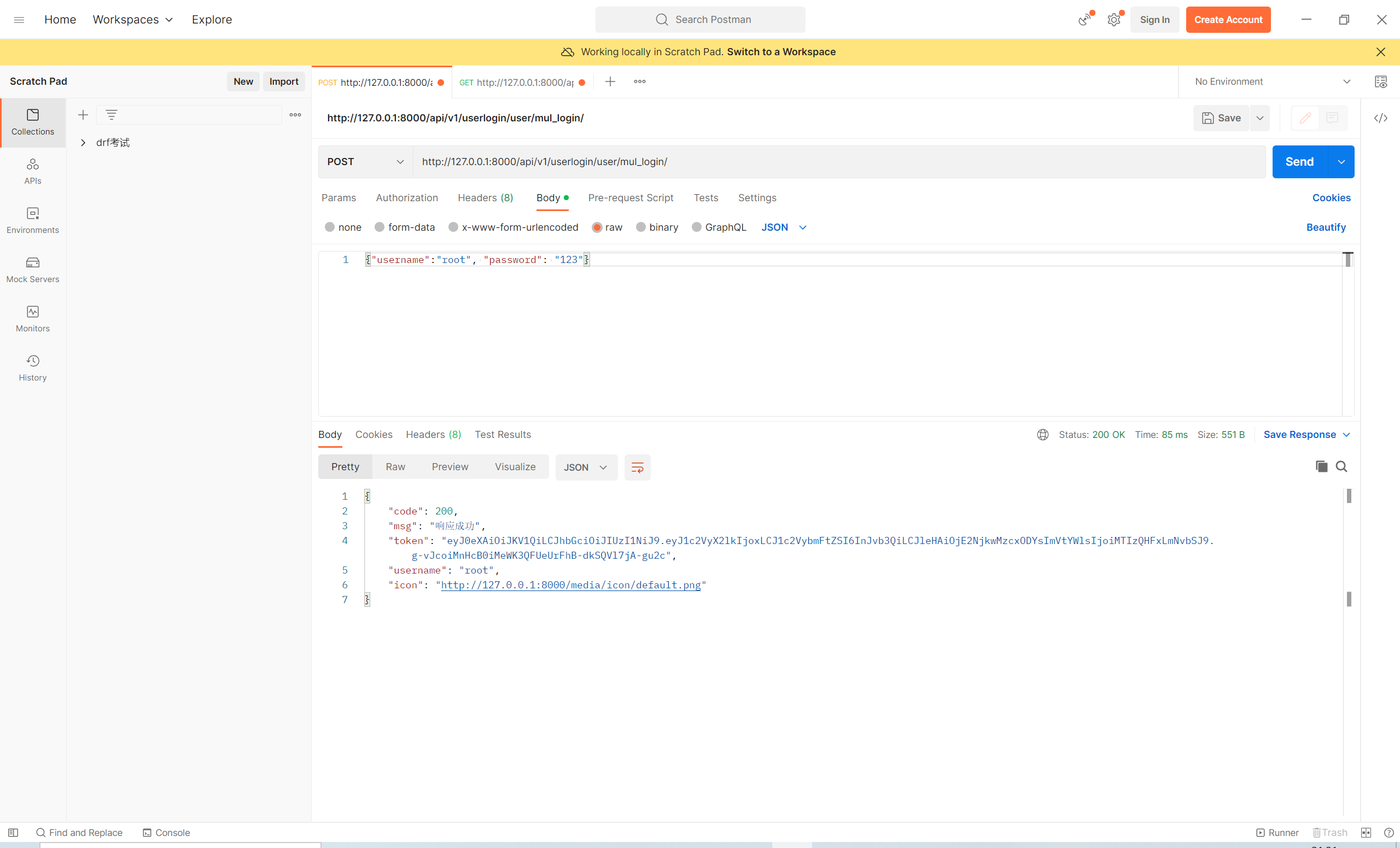Switch to the Pre-request Script tab
Screen dimensions: 1400x848
[630, 198]
